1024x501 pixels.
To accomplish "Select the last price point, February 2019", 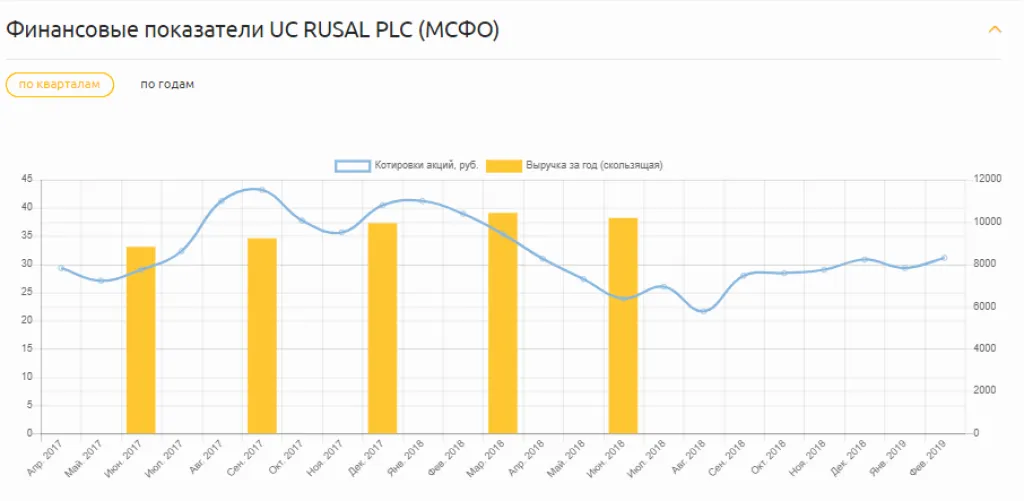I will point(944,258).
